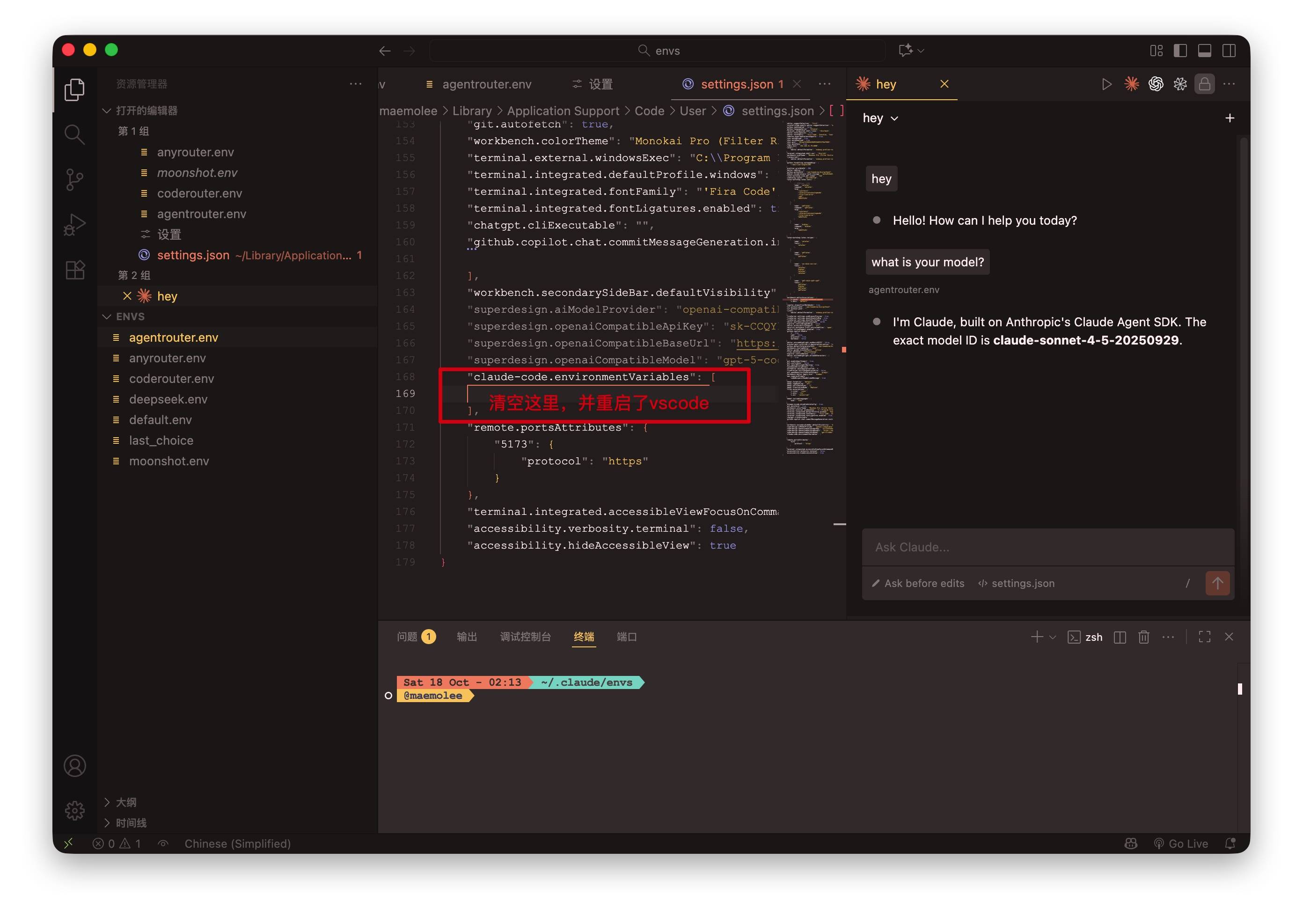Kill terminal with the trash icon
This screenshot has height=924, width=1303.
(1144, 637)
